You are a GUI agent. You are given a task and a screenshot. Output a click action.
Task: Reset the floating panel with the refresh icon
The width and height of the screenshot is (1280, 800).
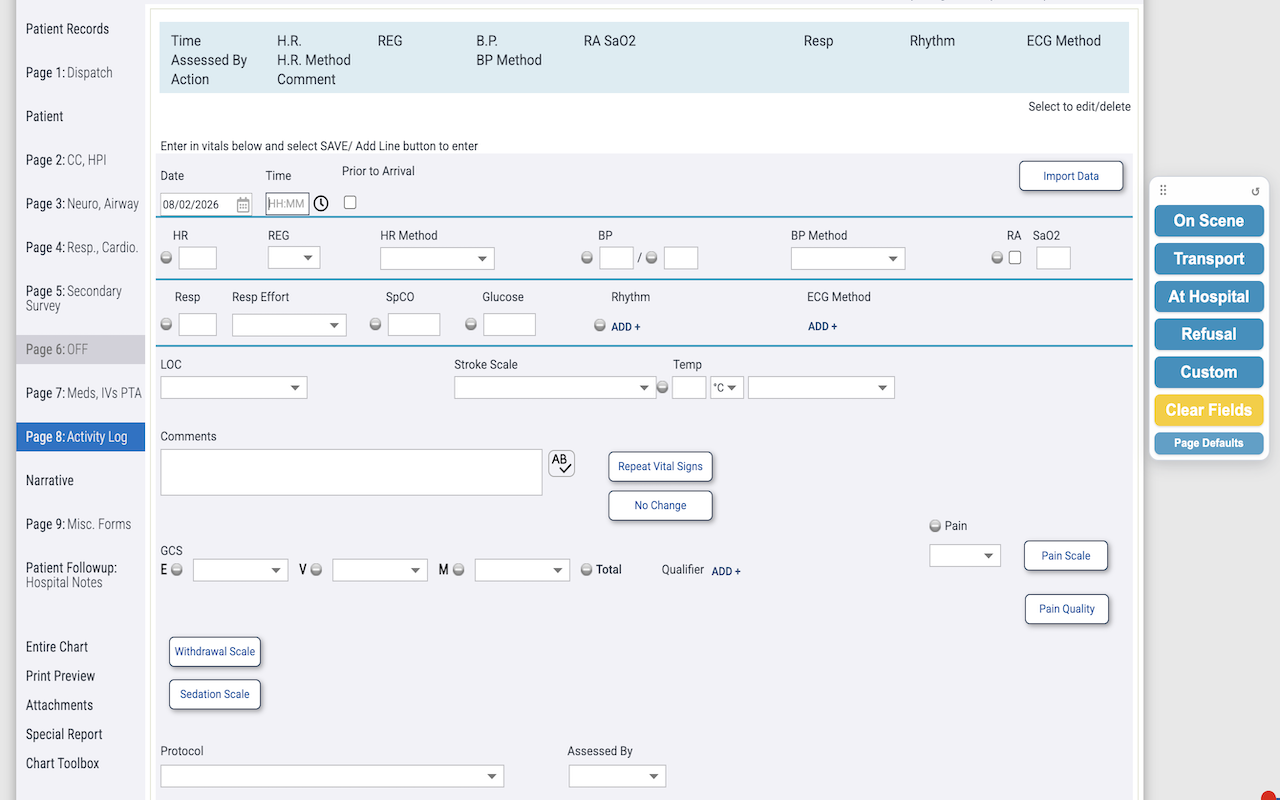point(1255,191)
